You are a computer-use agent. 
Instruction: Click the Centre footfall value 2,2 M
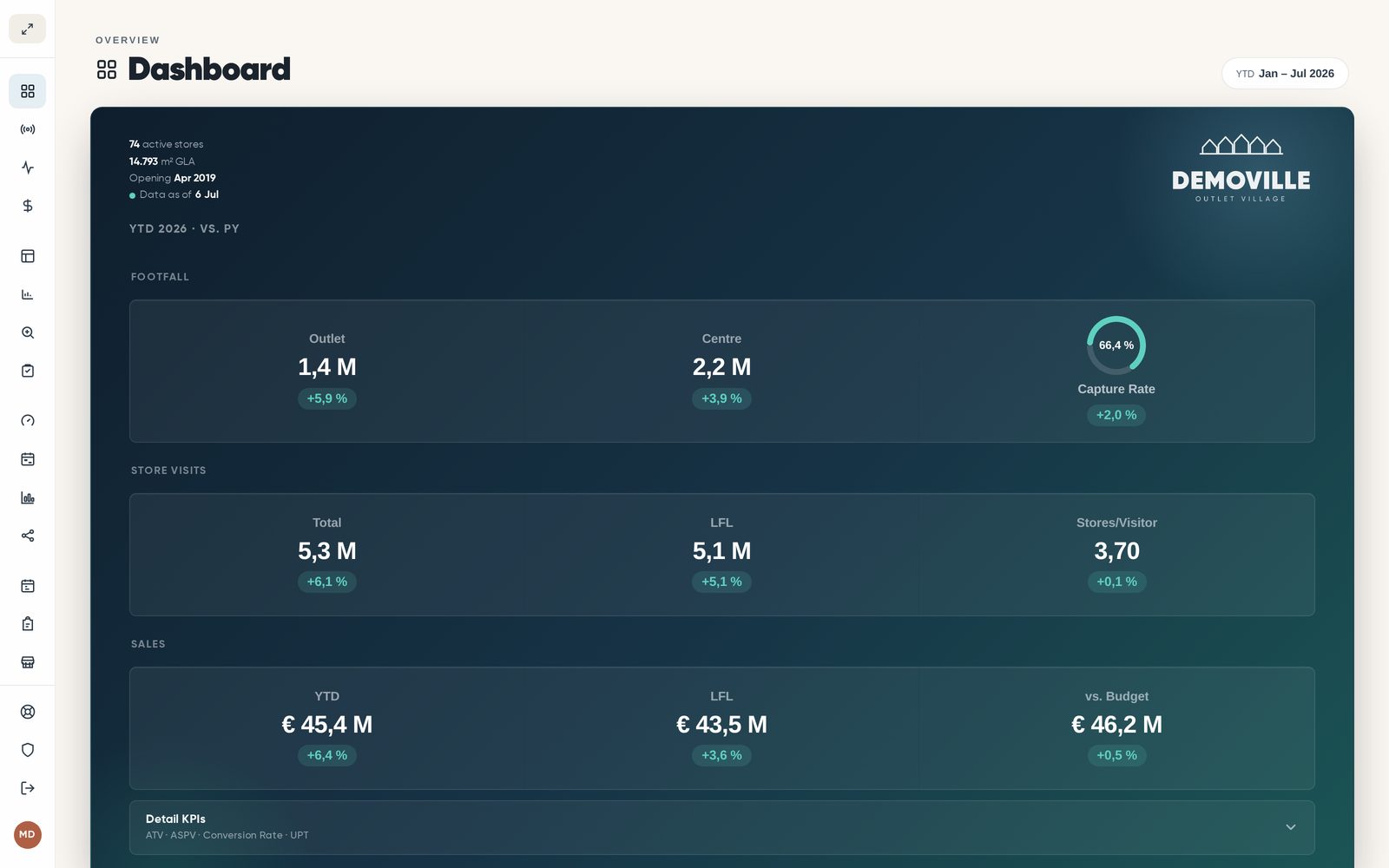721,367
